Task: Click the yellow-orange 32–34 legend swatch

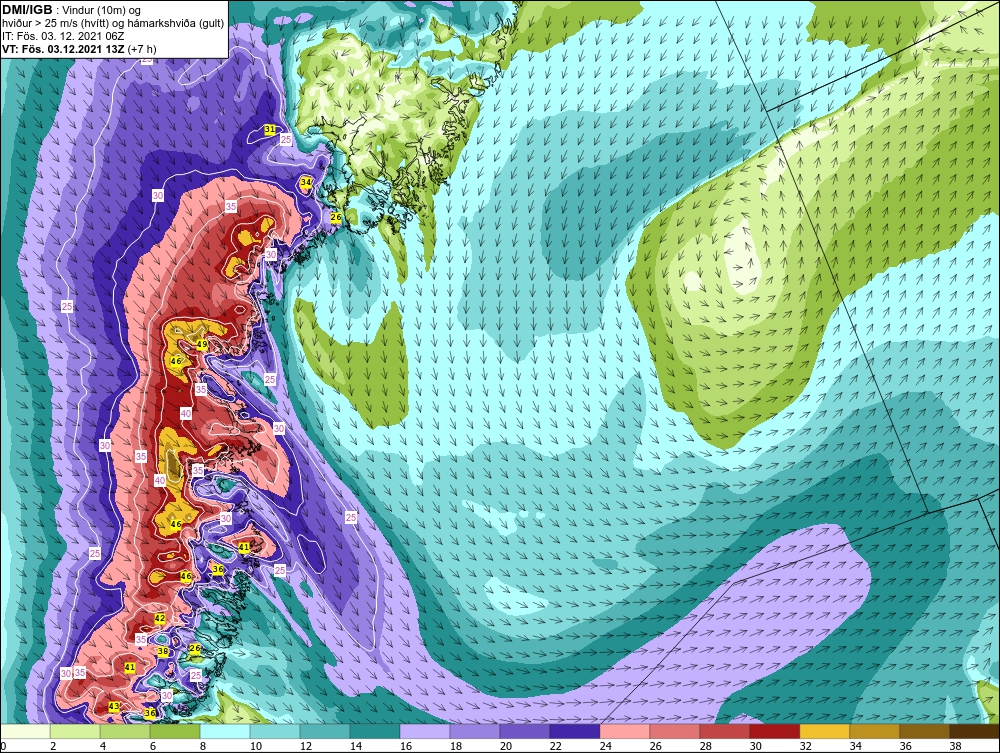Action: [x=825, y=731]
